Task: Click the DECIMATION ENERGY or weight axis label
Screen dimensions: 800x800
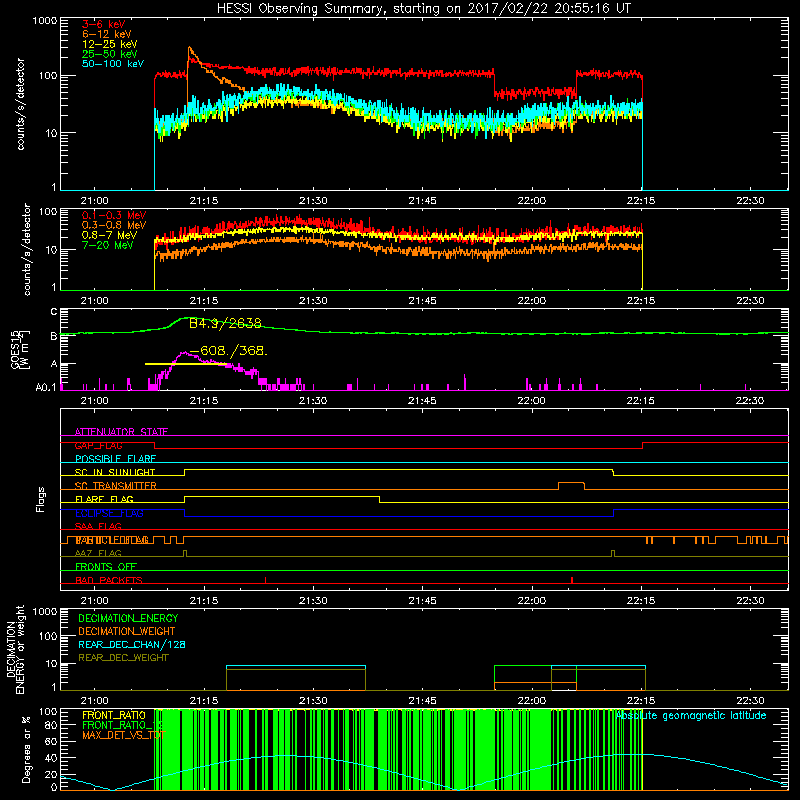Action: (15, 649)
